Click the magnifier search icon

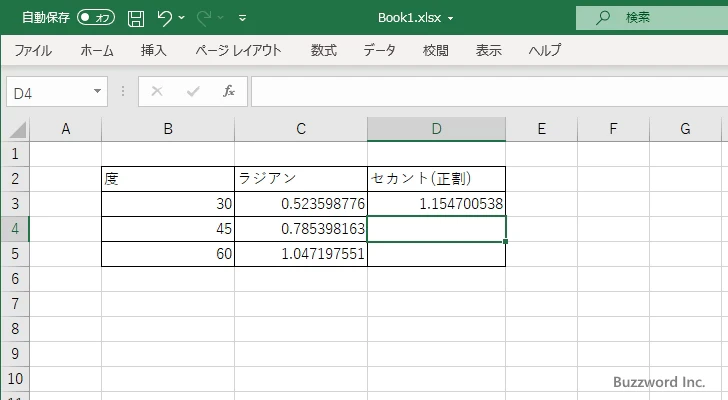pyautogui.click(x=603, y=18)
